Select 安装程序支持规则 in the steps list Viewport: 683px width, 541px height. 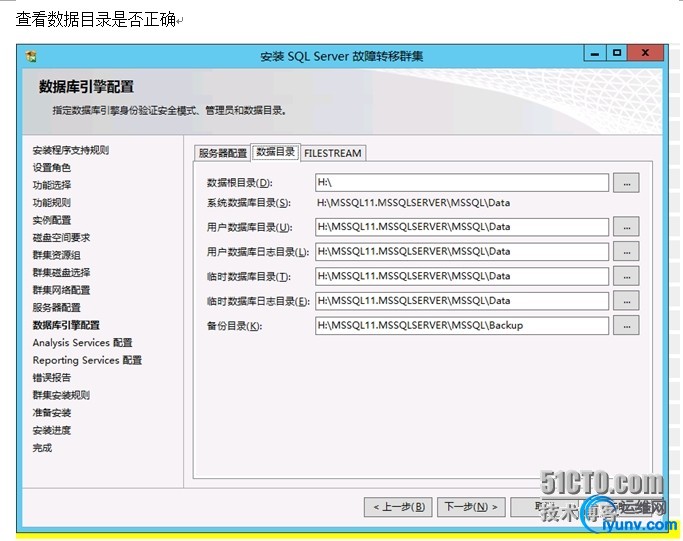click(71, 150)
